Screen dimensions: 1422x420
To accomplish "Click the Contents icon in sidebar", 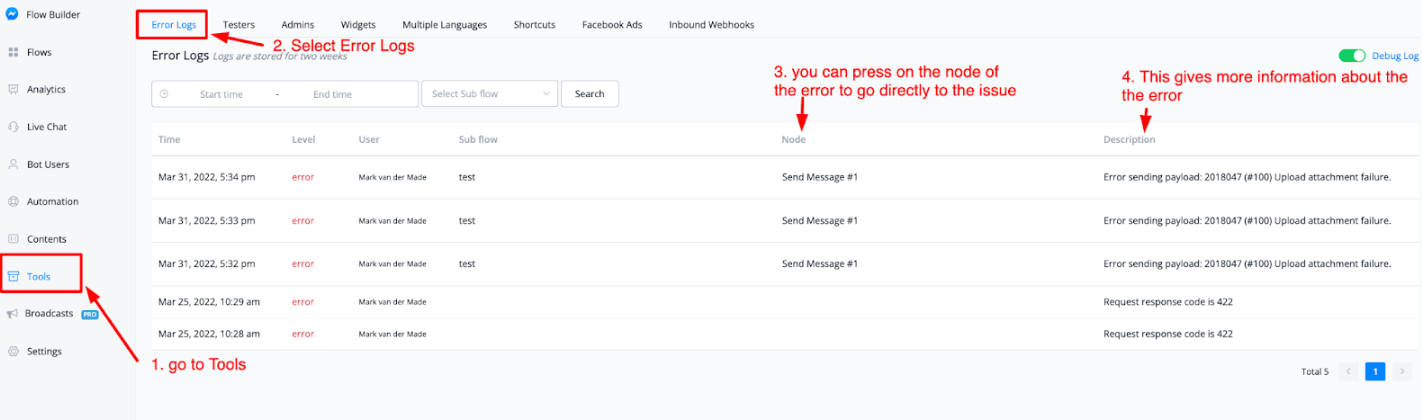I will coord(13,239).
